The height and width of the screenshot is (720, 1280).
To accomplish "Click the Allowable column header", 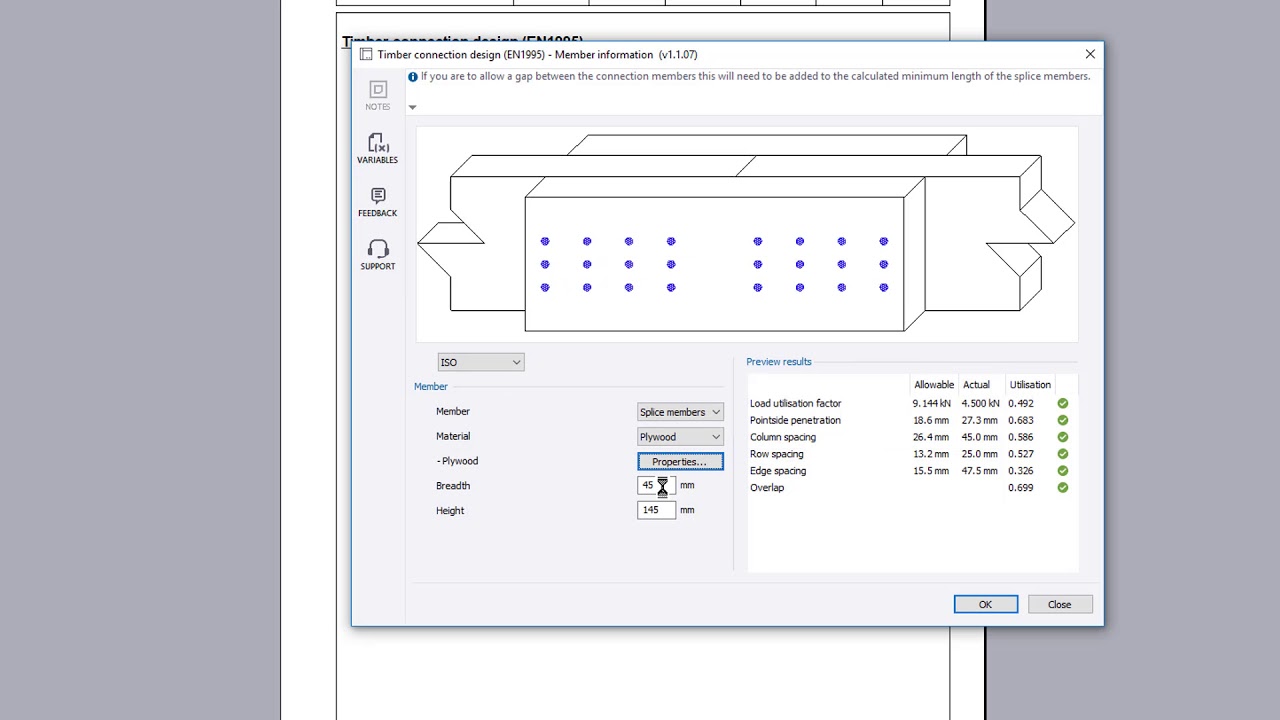I will [934, 385].
